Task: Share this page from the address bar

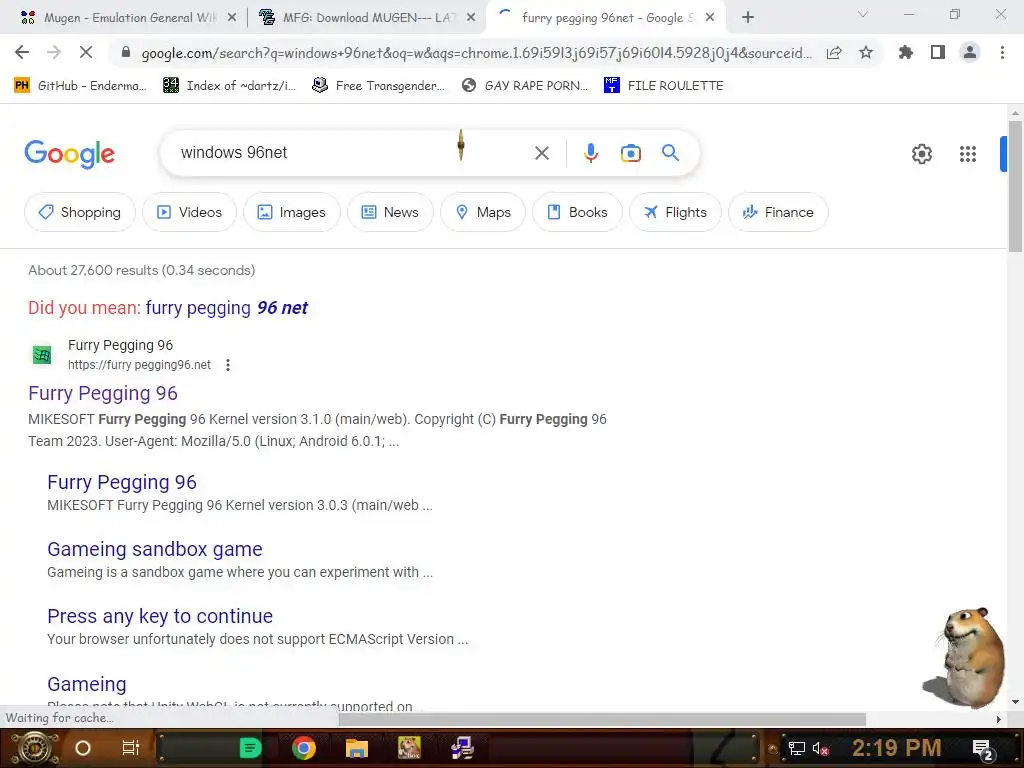Action: pyautogui.click(x=834, y=53)
